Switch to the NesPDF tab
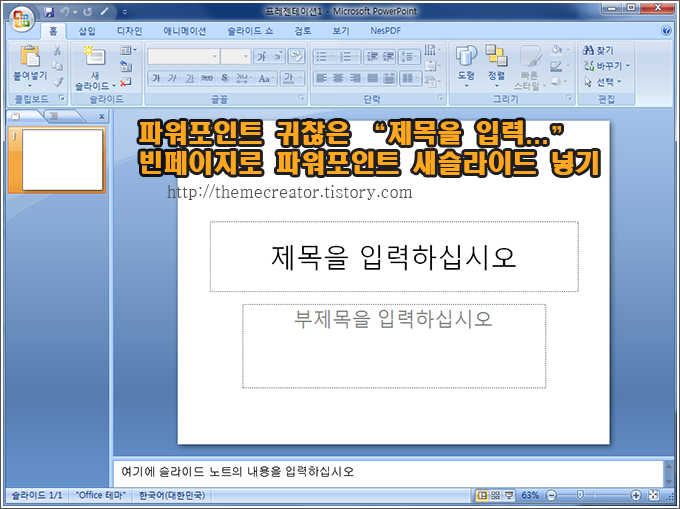 [x=386, y=31]
